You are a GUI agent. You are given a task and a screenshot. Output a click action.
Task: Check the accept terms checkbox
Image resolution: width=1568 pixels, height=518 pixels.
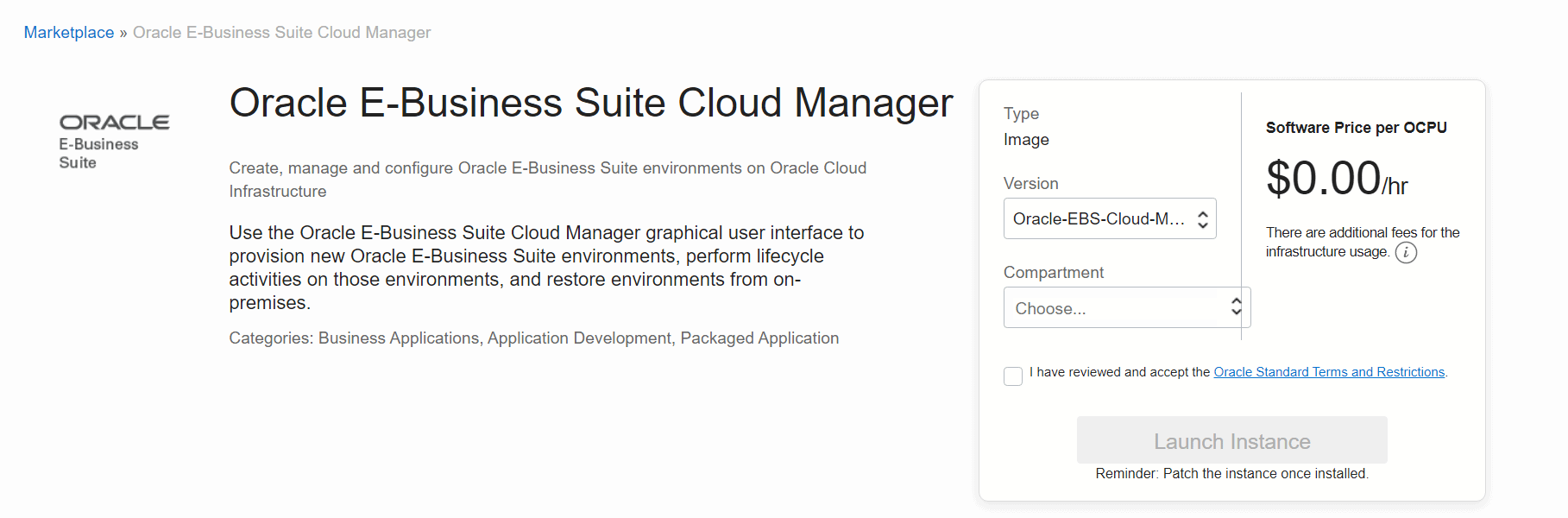(x=1013, y=376)
